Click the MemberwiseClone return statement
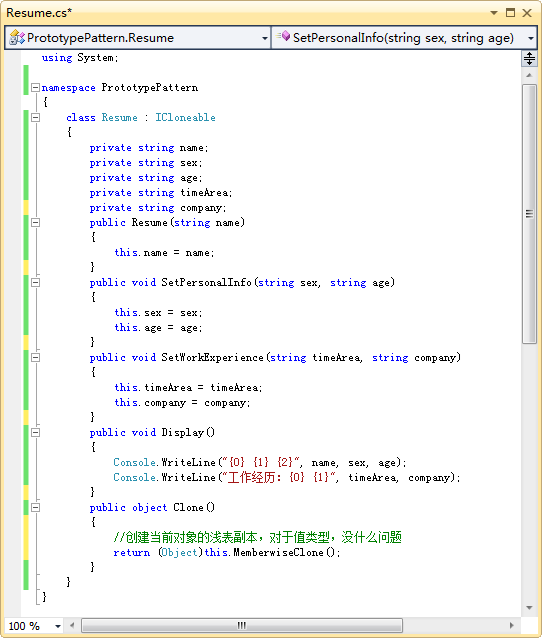Viewport: 542px width, 638px height. tap(227, 553)
